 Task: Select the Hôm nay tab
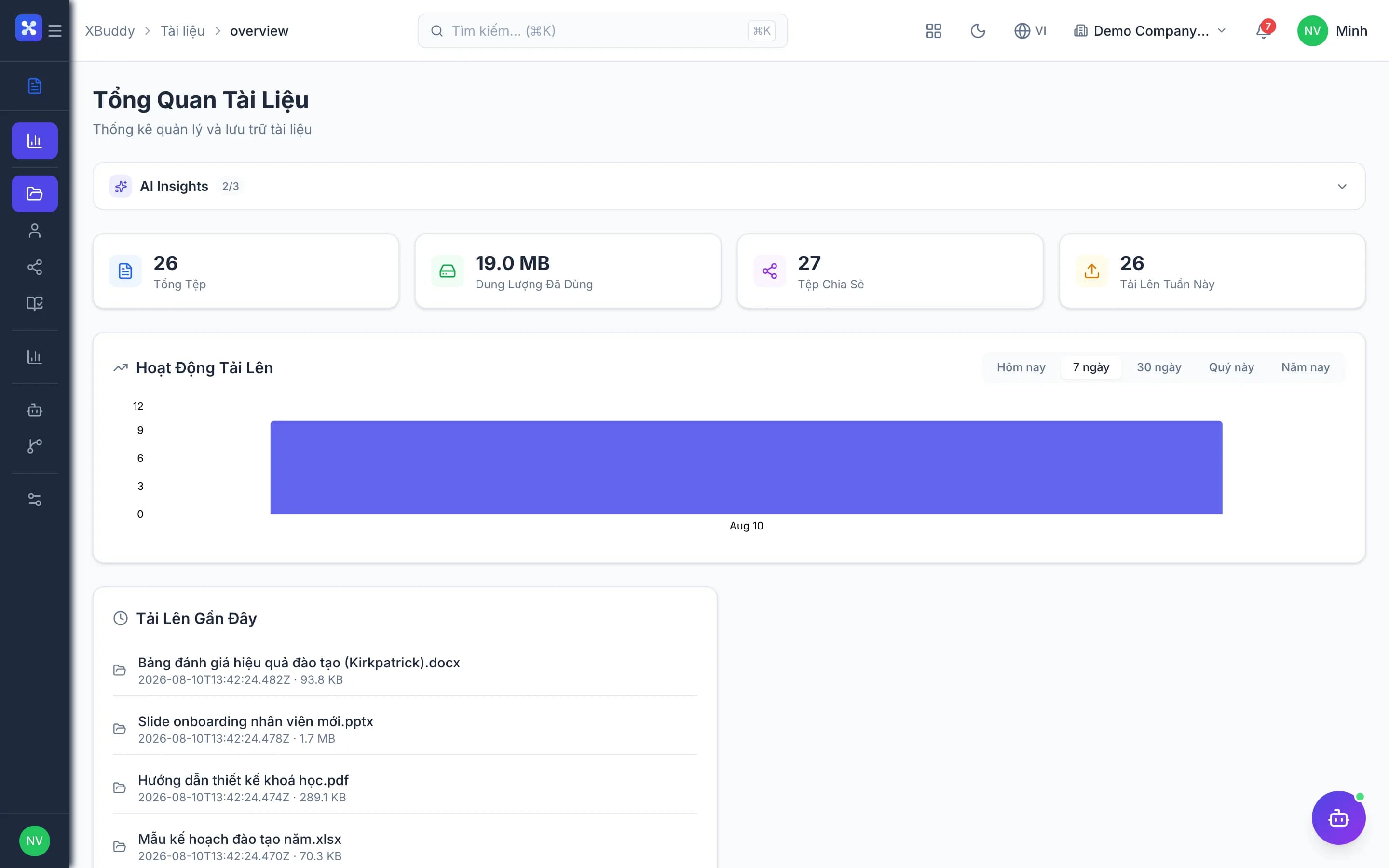[x=1021, y=367]
